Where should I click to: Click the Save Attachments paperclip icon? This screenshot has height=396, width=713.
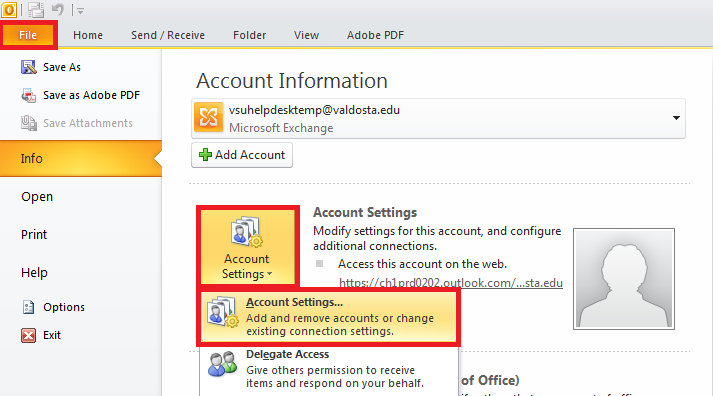pos(29,123)
